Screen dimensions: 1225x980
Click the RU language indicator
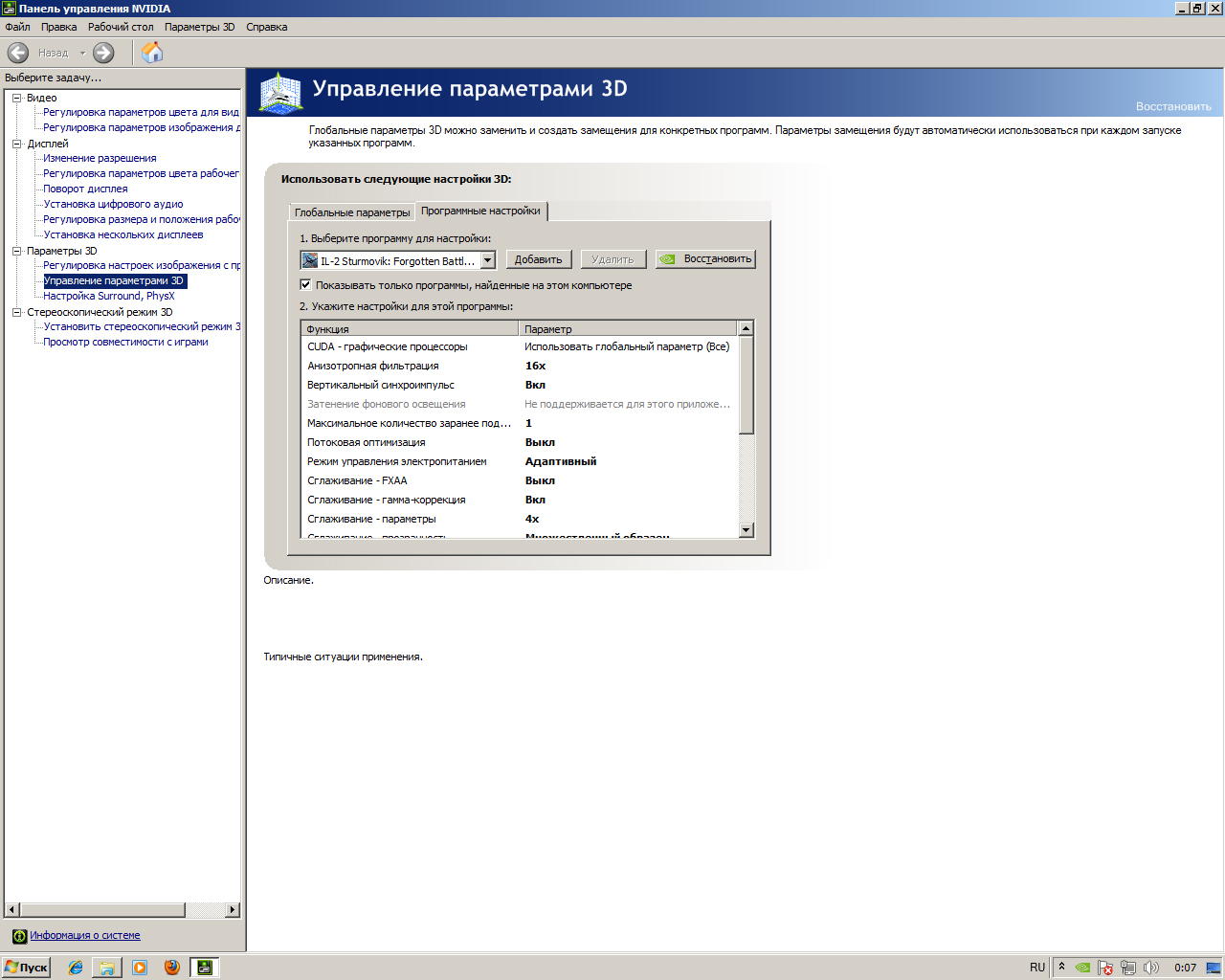click(x=1037, y=968)
